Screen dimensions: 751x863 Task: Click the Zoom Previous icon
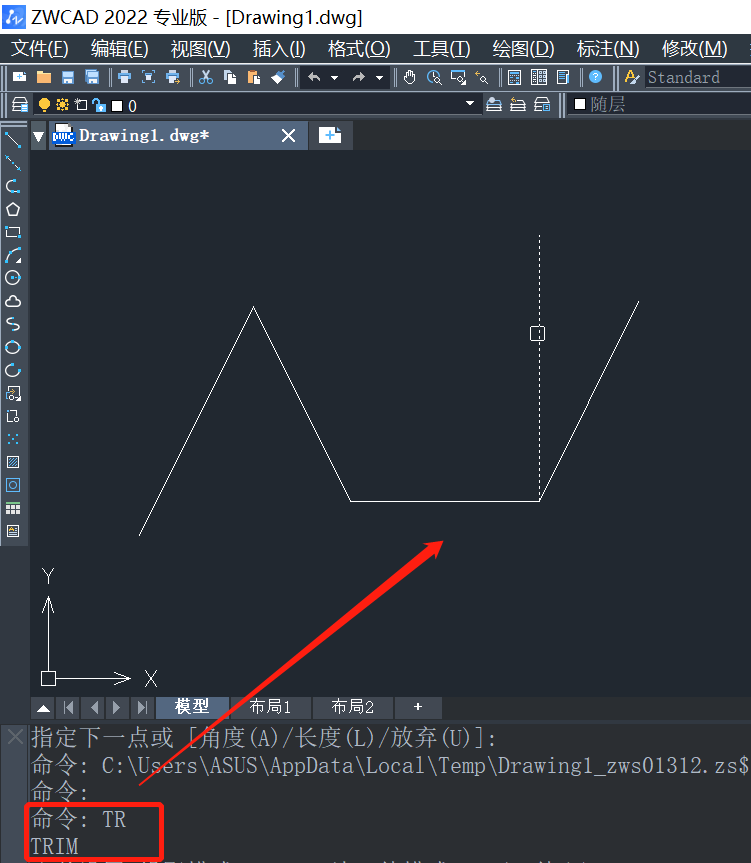[482, 77]
